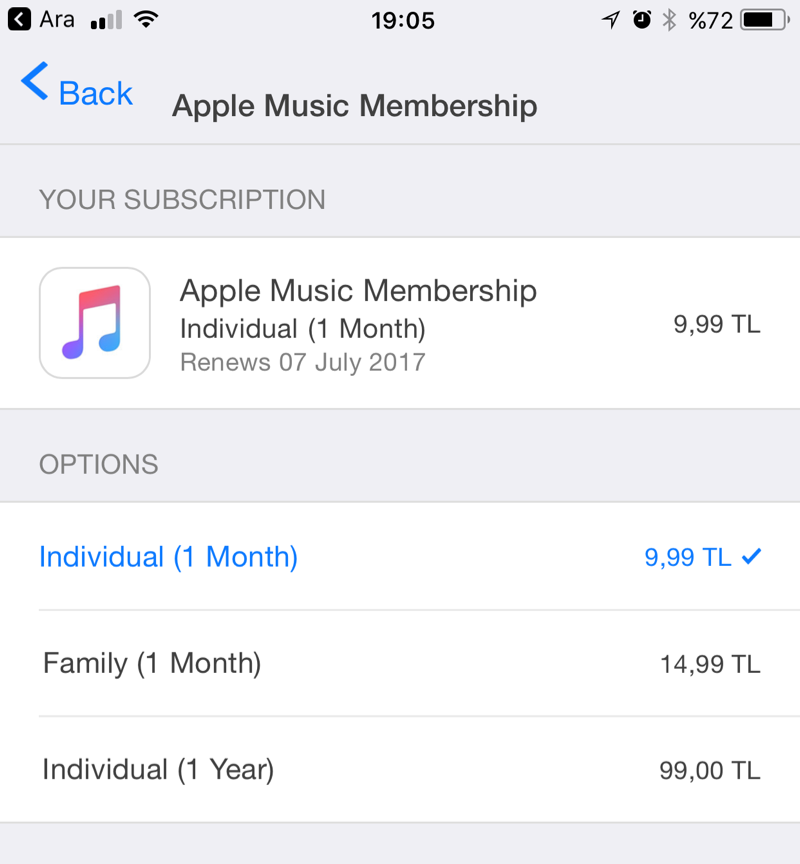The height and width of the screenshot is (864, 800).
Task: Tap the Renews 07 July 2017 text
Action: click(x=302, y=361)
